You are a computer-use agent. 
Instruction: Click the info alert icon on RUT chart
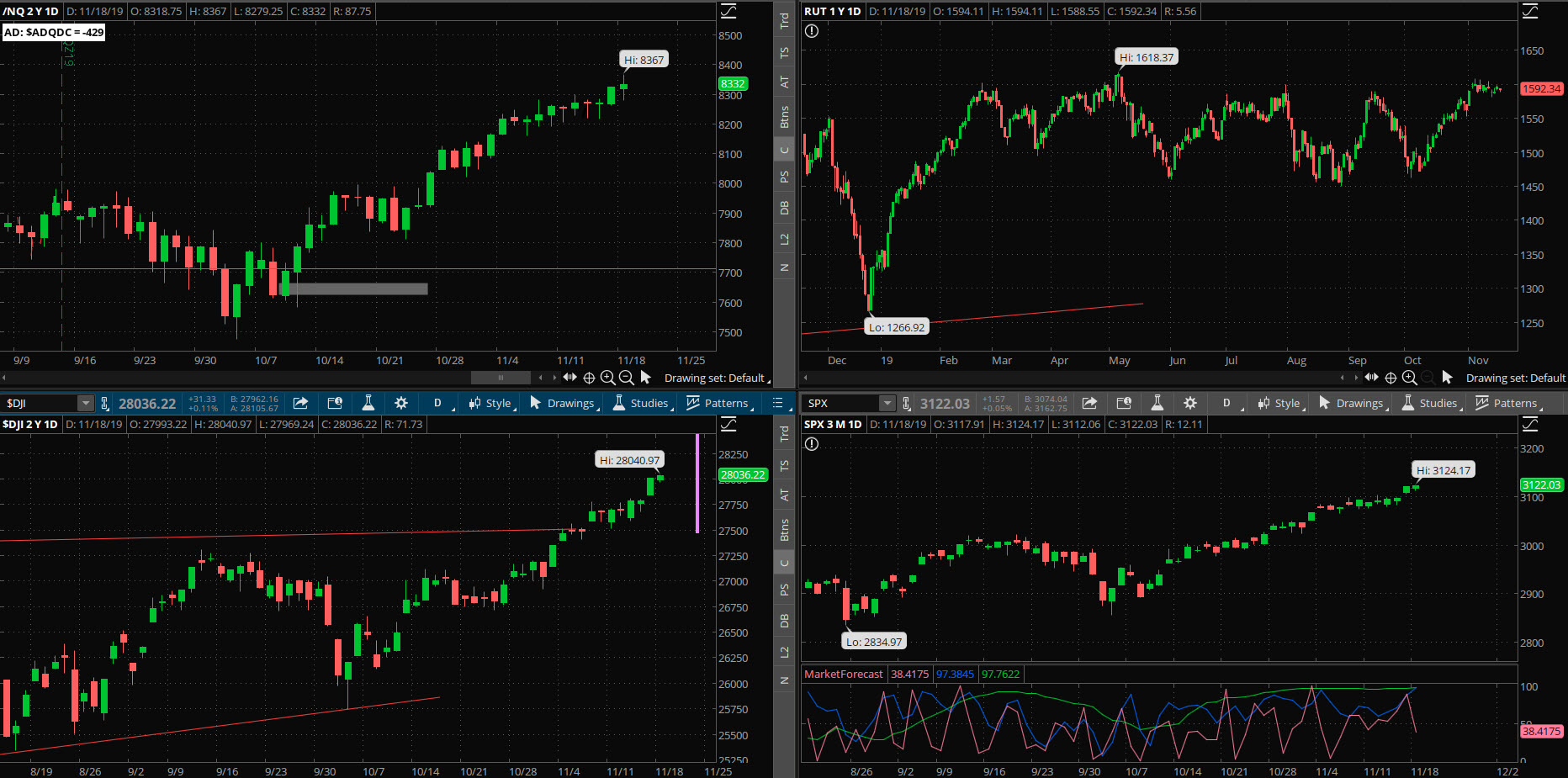click(x=811, y=31)
